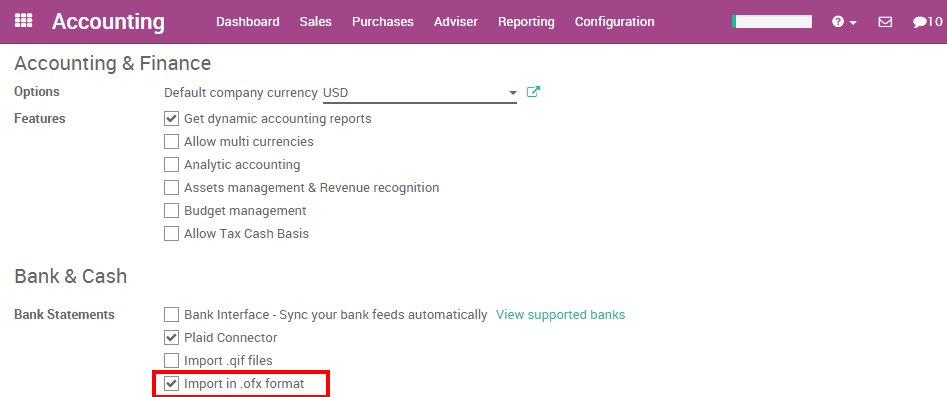Enable Analytic accounting checkbox

[x=172, y=164]
